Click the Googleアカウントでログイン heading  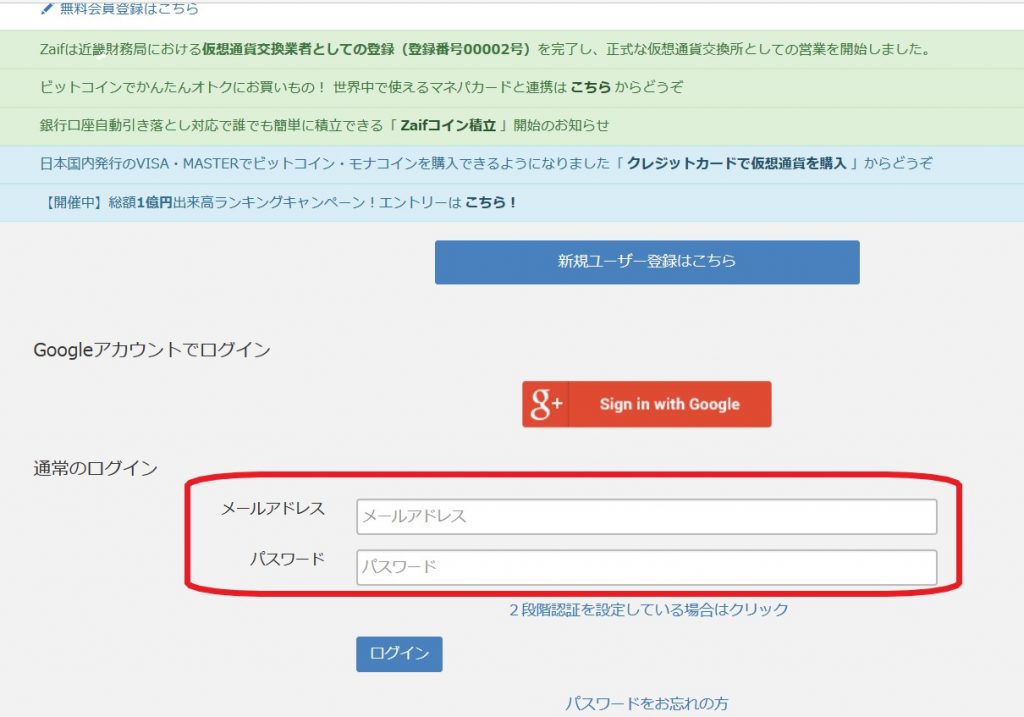pyautogui.click(x=152, y=350)
